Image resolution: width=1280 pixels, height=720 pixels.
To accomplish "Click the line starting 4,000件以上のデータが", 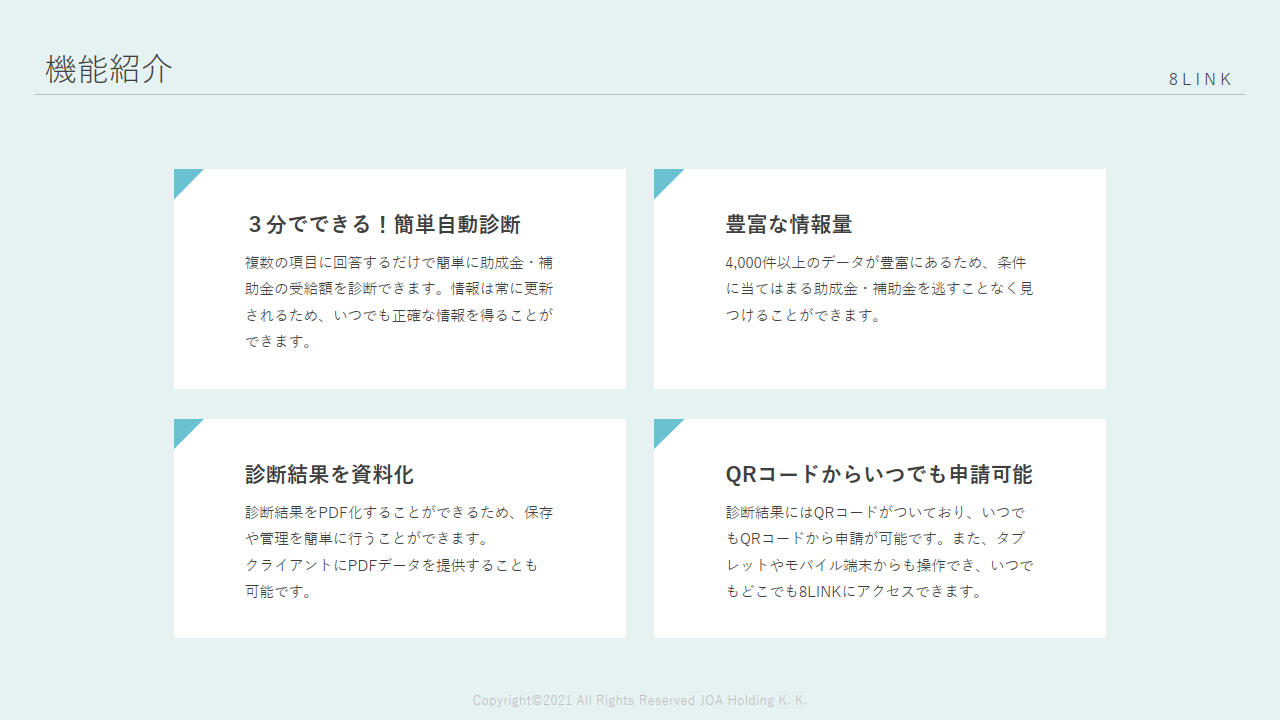I will click(876, 263).
